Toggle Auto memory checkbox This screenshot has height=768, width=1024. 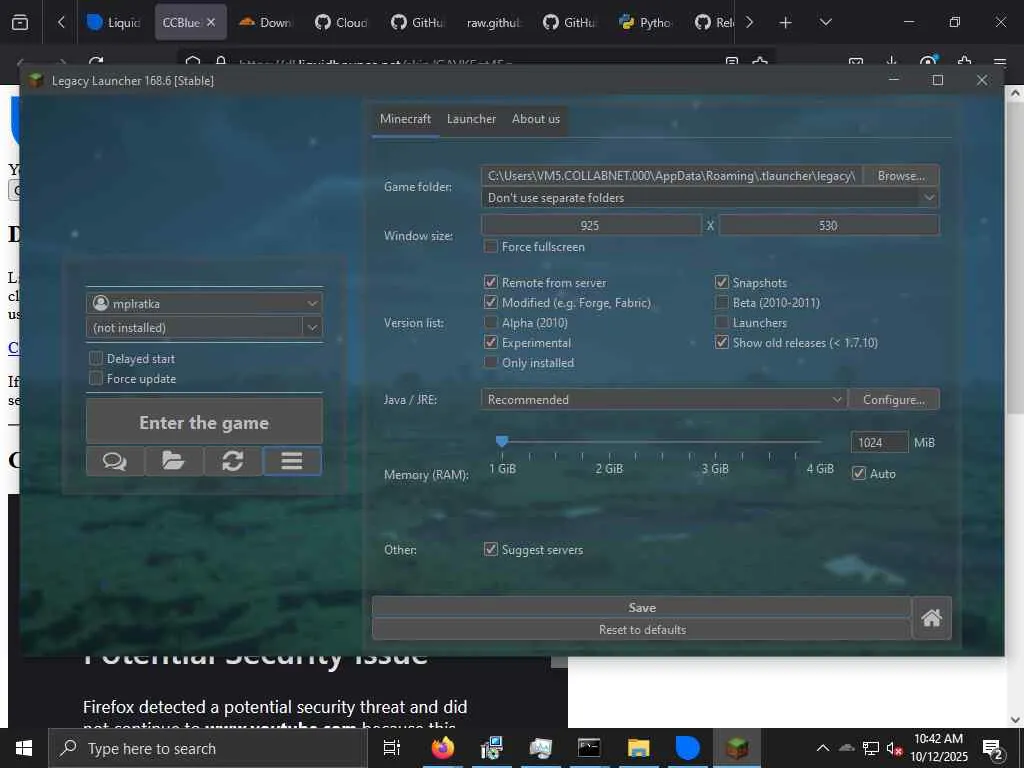point(859,473)
